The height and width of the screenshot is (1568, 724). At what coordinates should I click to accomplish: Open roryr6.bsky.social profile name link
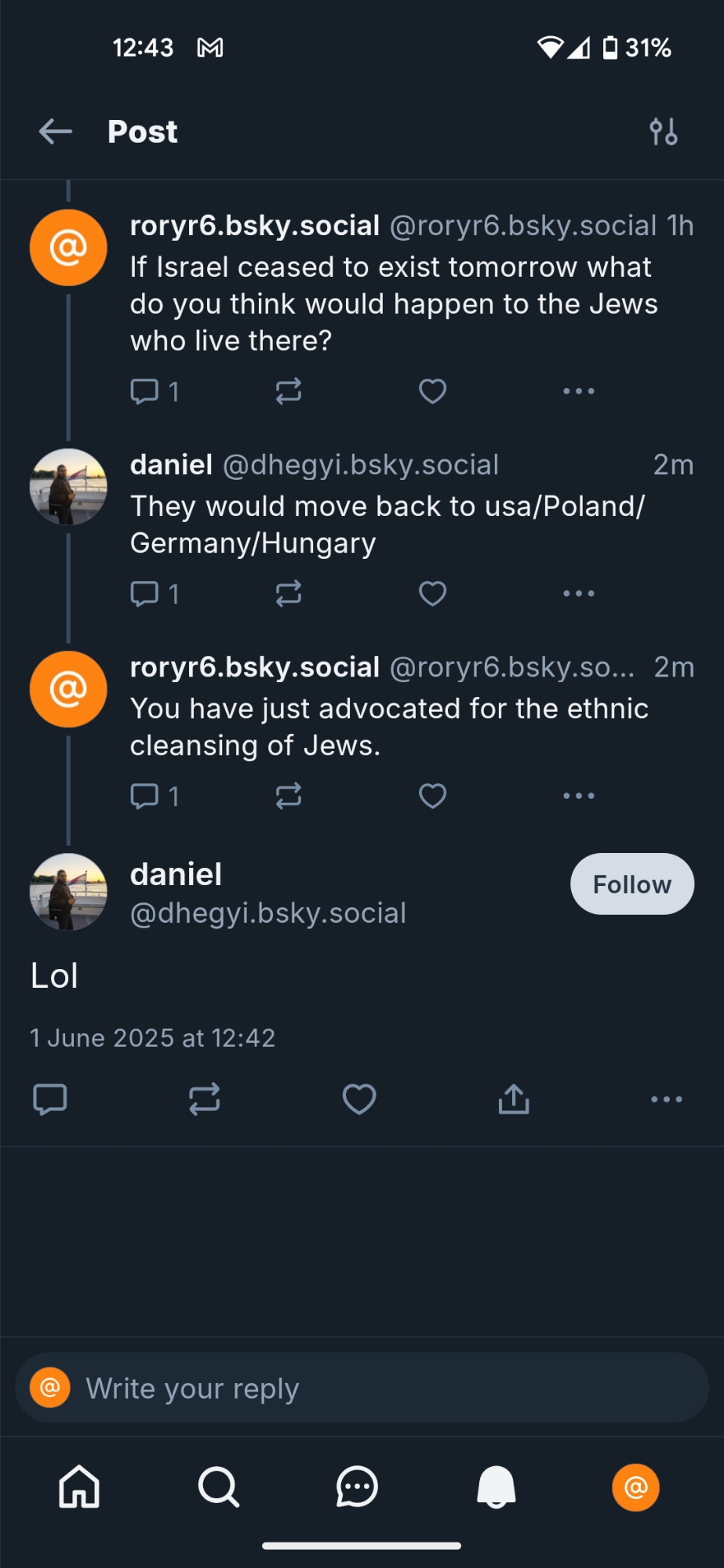[255, 226]
